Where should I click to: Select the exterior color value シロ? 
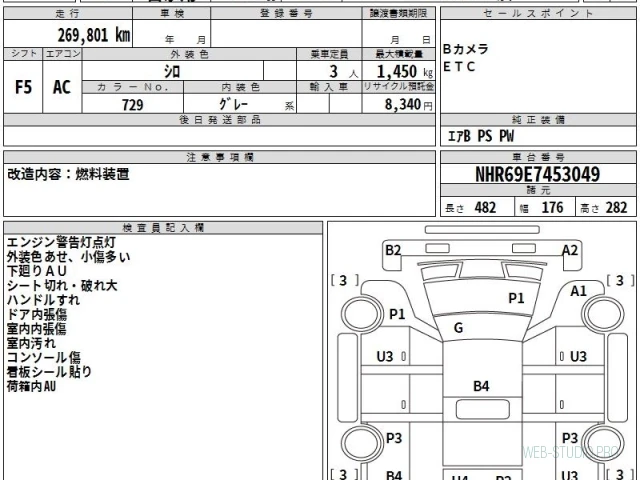pyautogui.click(x=172, y=72)
